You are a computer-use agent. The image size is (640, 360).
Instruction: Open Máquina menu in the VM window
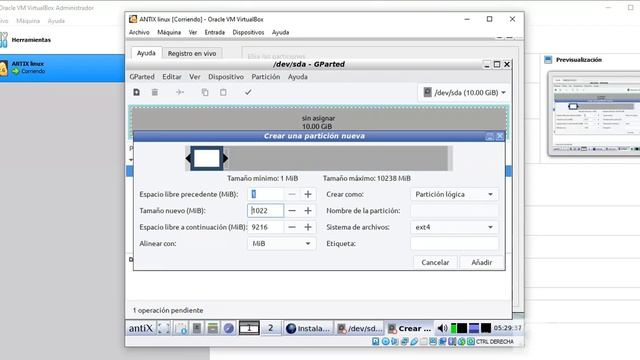click(x=169, y=32)
